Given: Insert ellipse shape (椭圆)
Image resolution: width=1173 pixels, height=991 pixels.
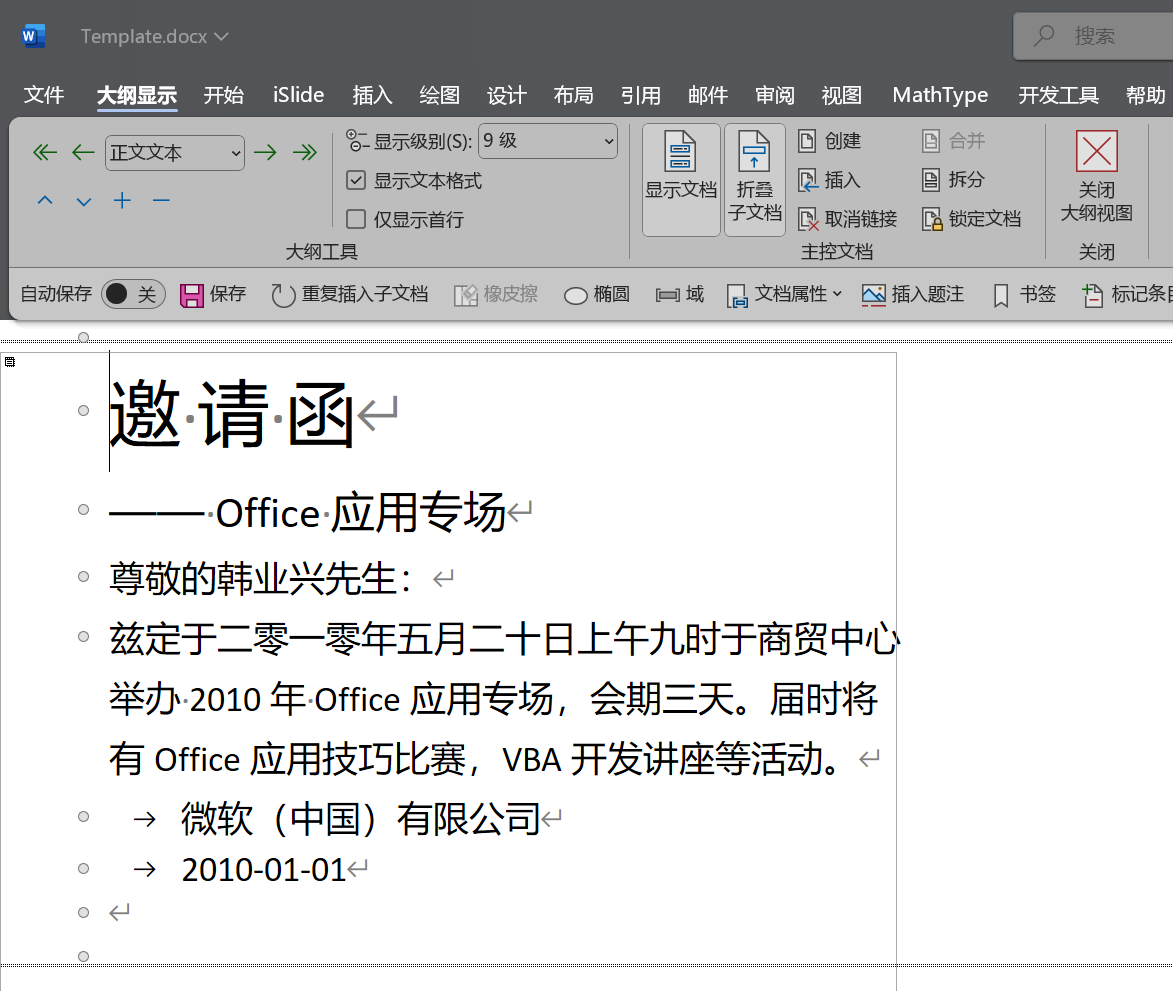Looking at the screenshot, I should pos(596,294).
